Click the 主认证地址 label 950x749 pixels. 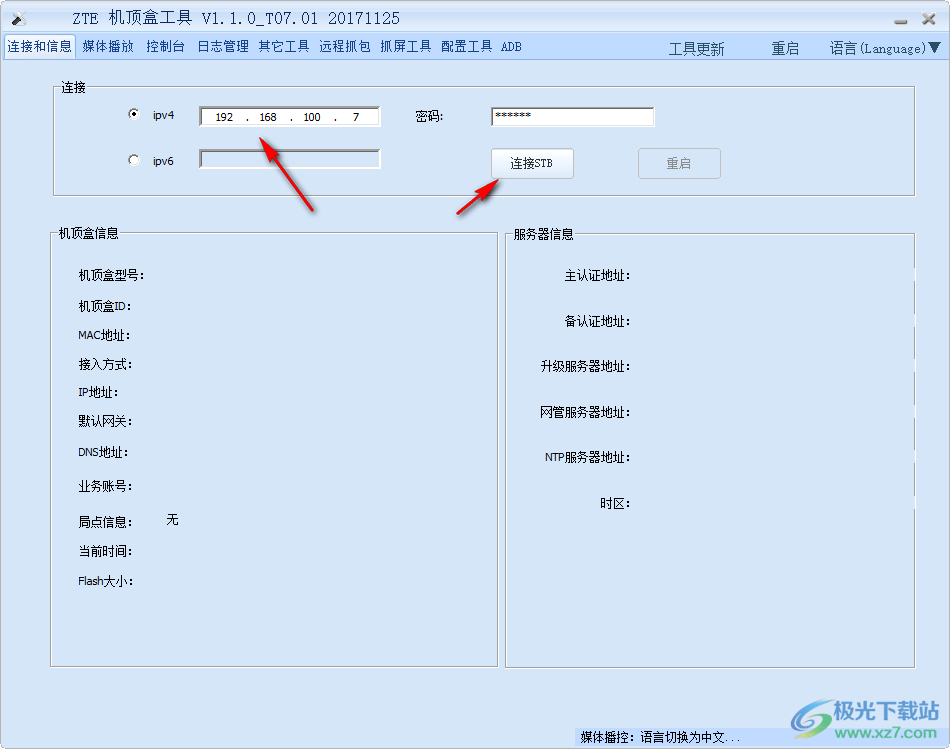[x=597, y=276]
